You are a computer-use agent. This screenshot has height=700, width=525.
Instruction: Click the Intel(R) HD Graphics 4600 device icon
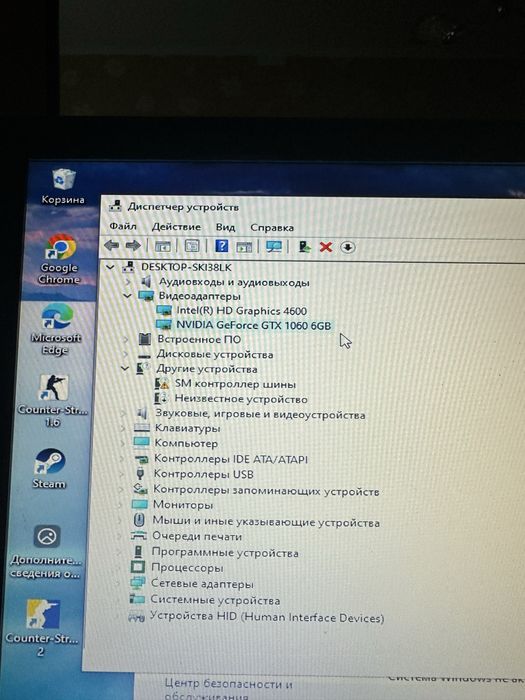164,310
